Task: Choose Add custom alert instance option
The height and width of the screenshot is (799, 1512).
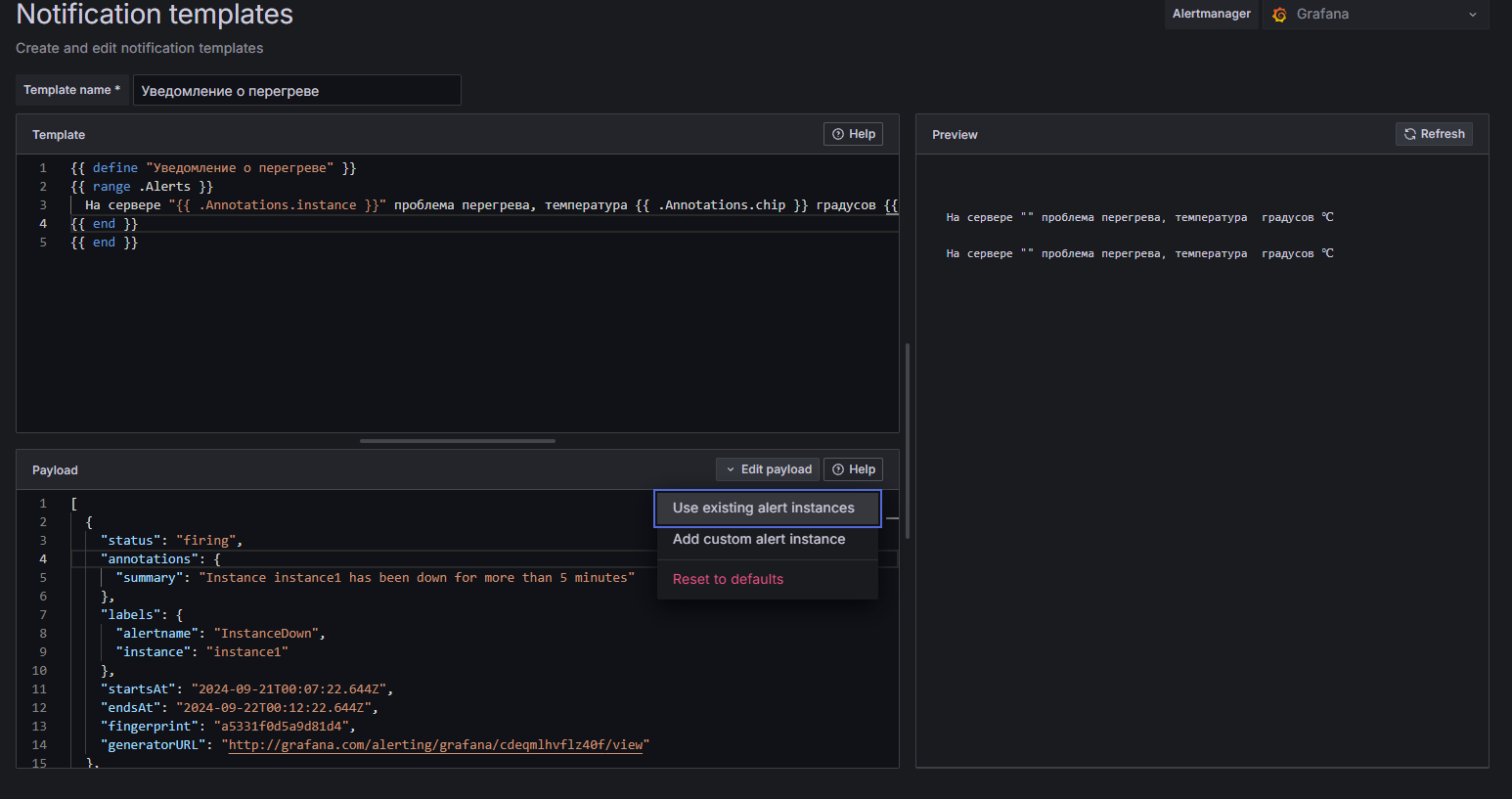Action: (x=758, y=539)
